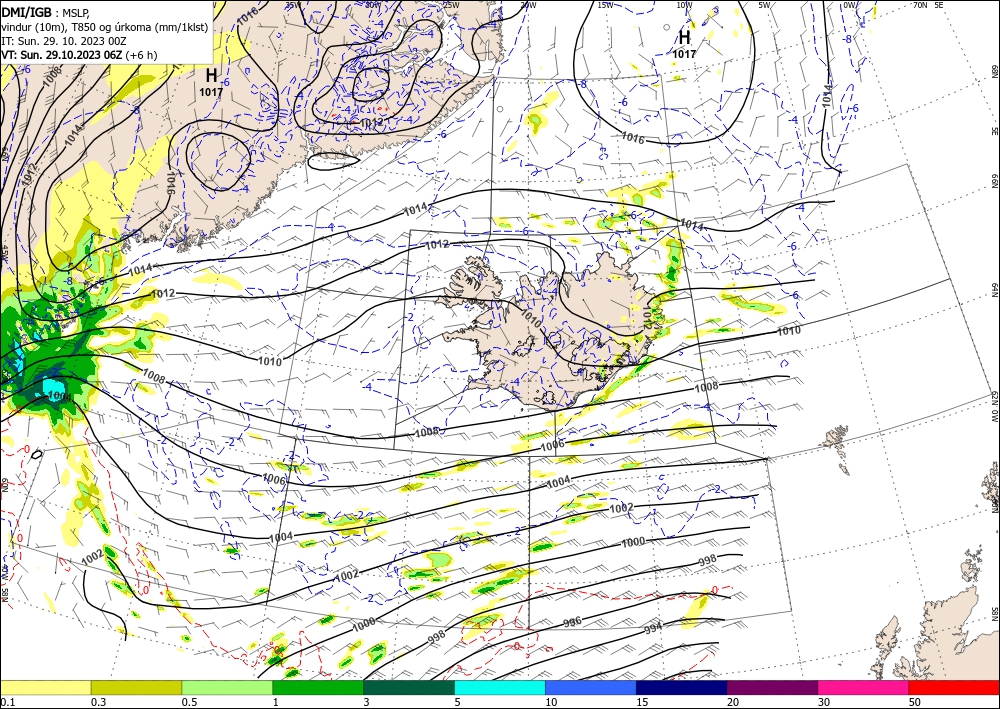This screenshot has width=1000, height=709.
Task: Click the pink 30–50 legend swatch
Action: point(864,687)
